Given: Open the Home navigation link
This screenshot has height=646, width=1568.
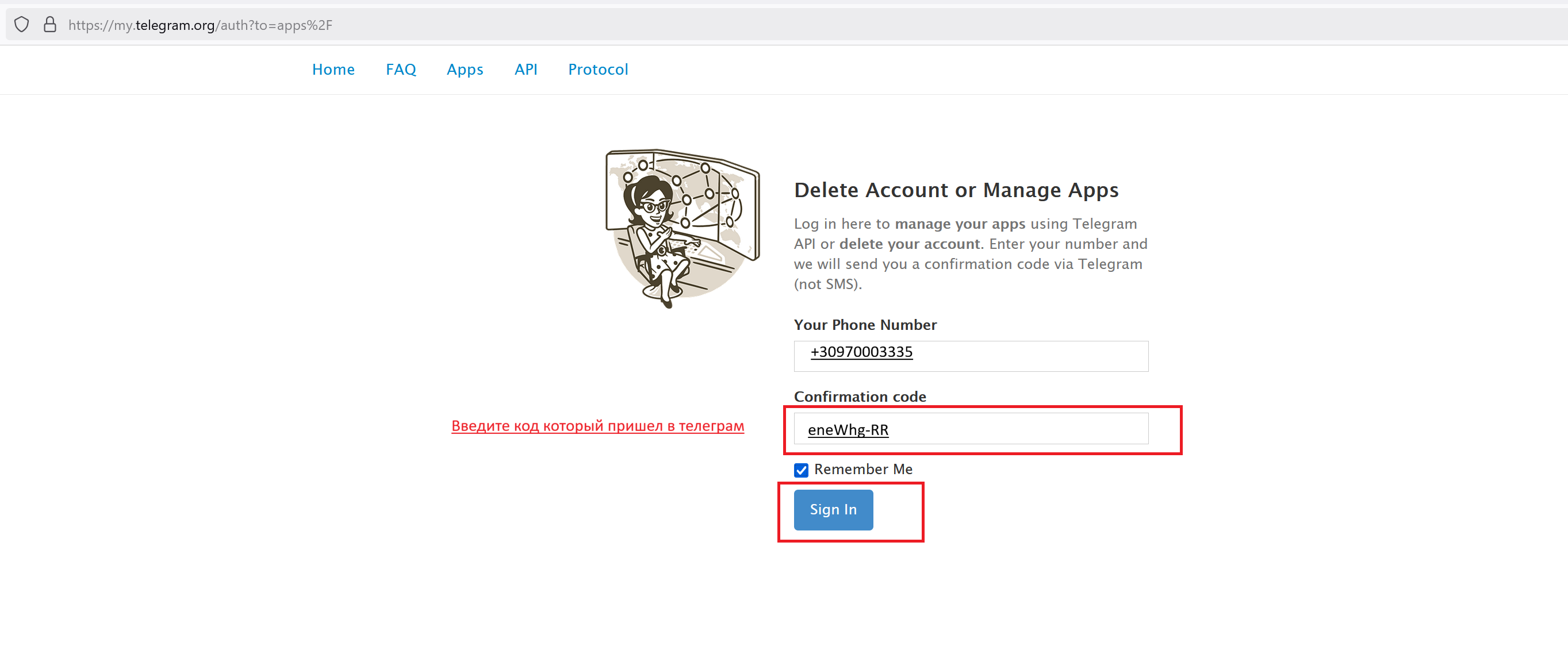Looking at the screenshot, I should [x=333, y=70].
